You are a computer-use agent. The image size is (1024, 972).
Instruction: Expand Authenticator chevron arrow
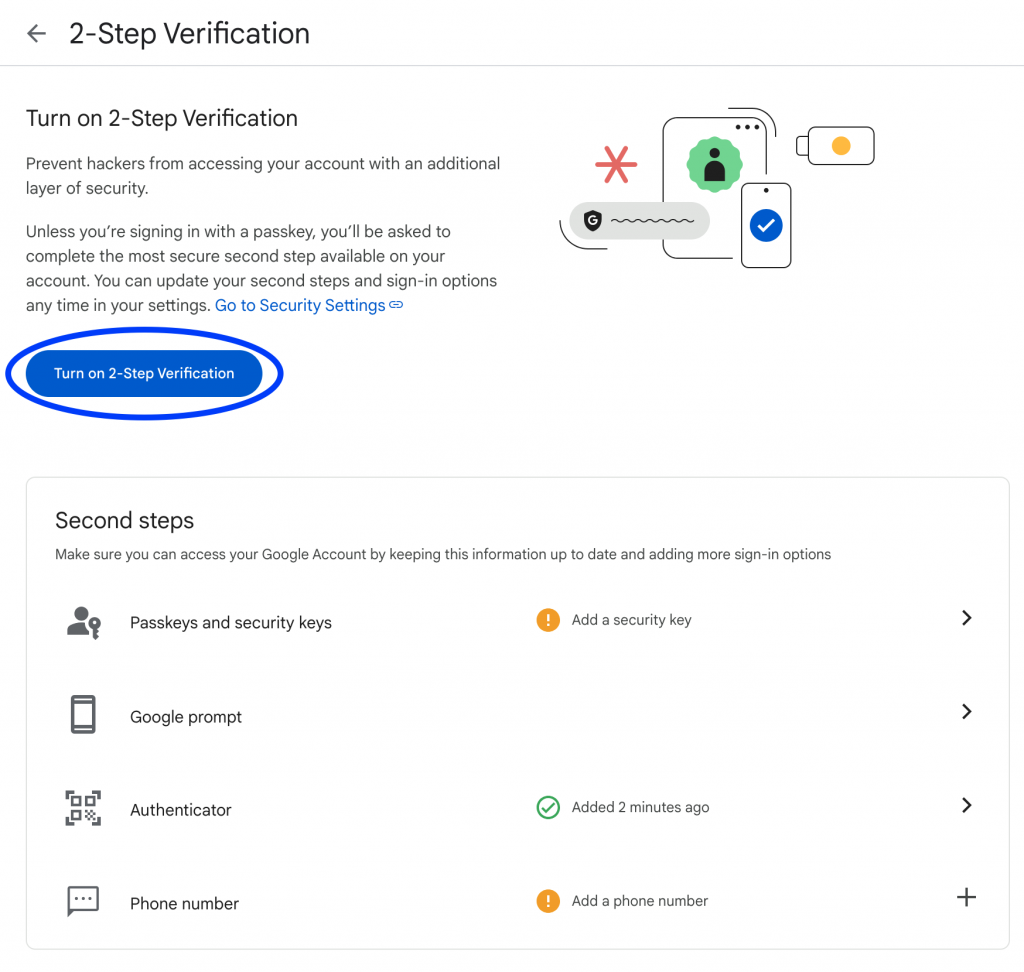pyautogui.click(x=967, y=805)
